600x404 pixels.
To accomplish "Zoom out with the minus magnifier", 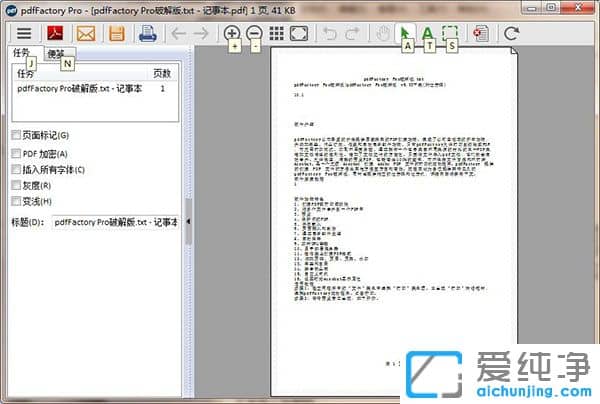I will click(x=254, y=34).
